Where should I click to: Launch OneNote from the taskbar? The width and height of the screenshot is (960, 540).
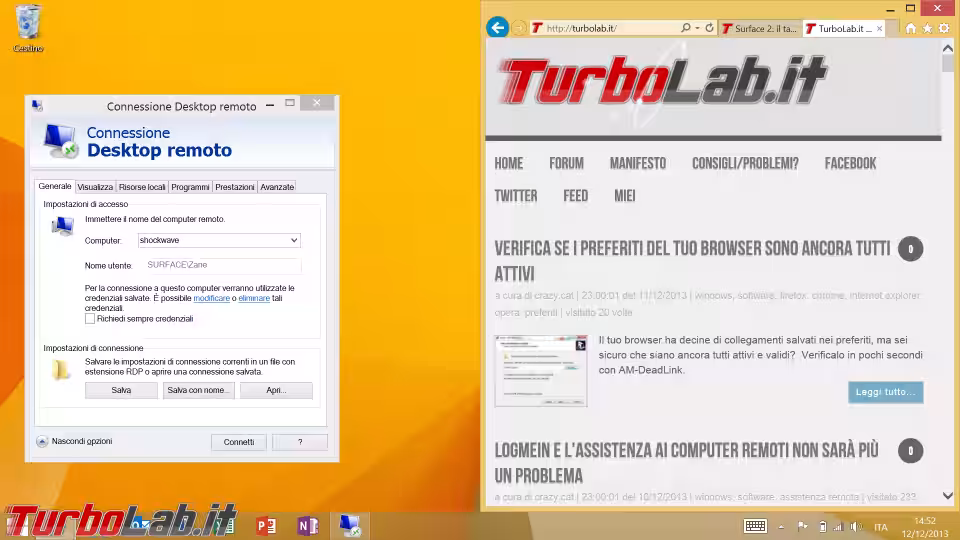coord(307,525)
